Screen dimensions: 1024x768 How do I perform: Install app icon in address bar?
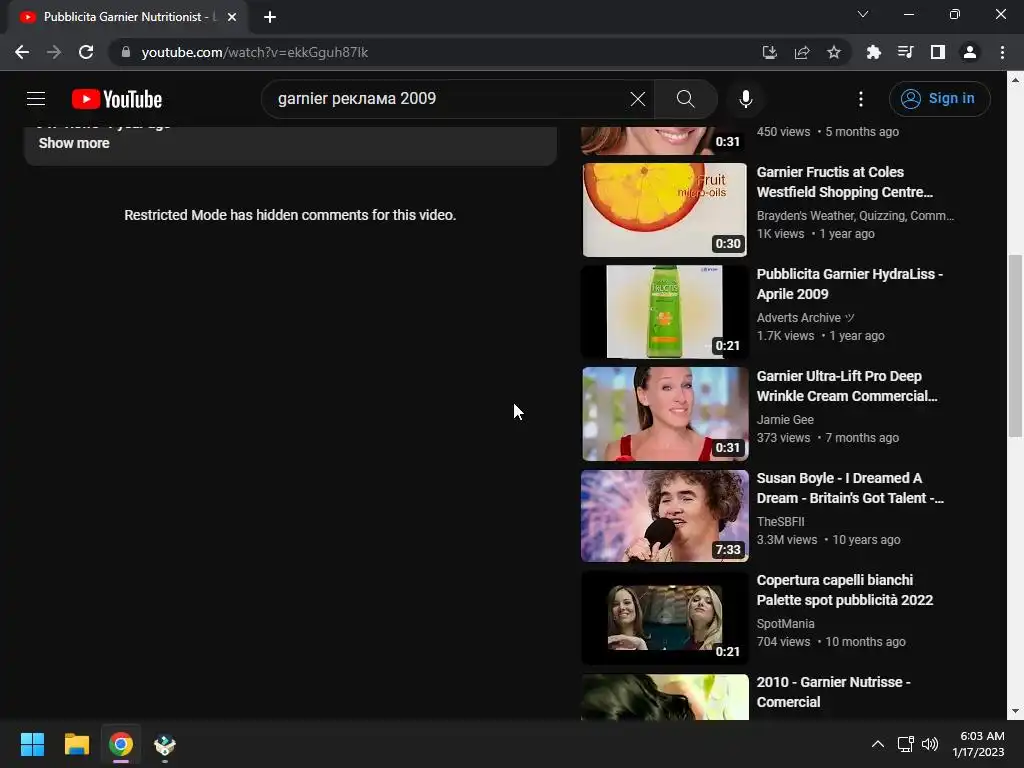click(x=769, y=52)
